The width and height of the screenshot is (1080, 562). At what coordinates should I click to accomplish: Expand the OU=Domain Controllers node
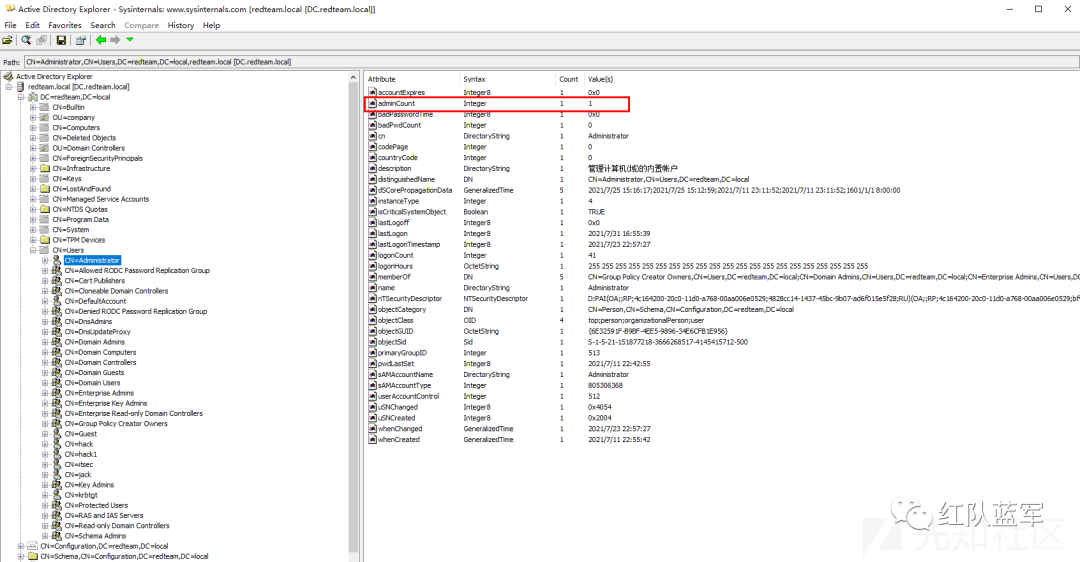(32, 148)
